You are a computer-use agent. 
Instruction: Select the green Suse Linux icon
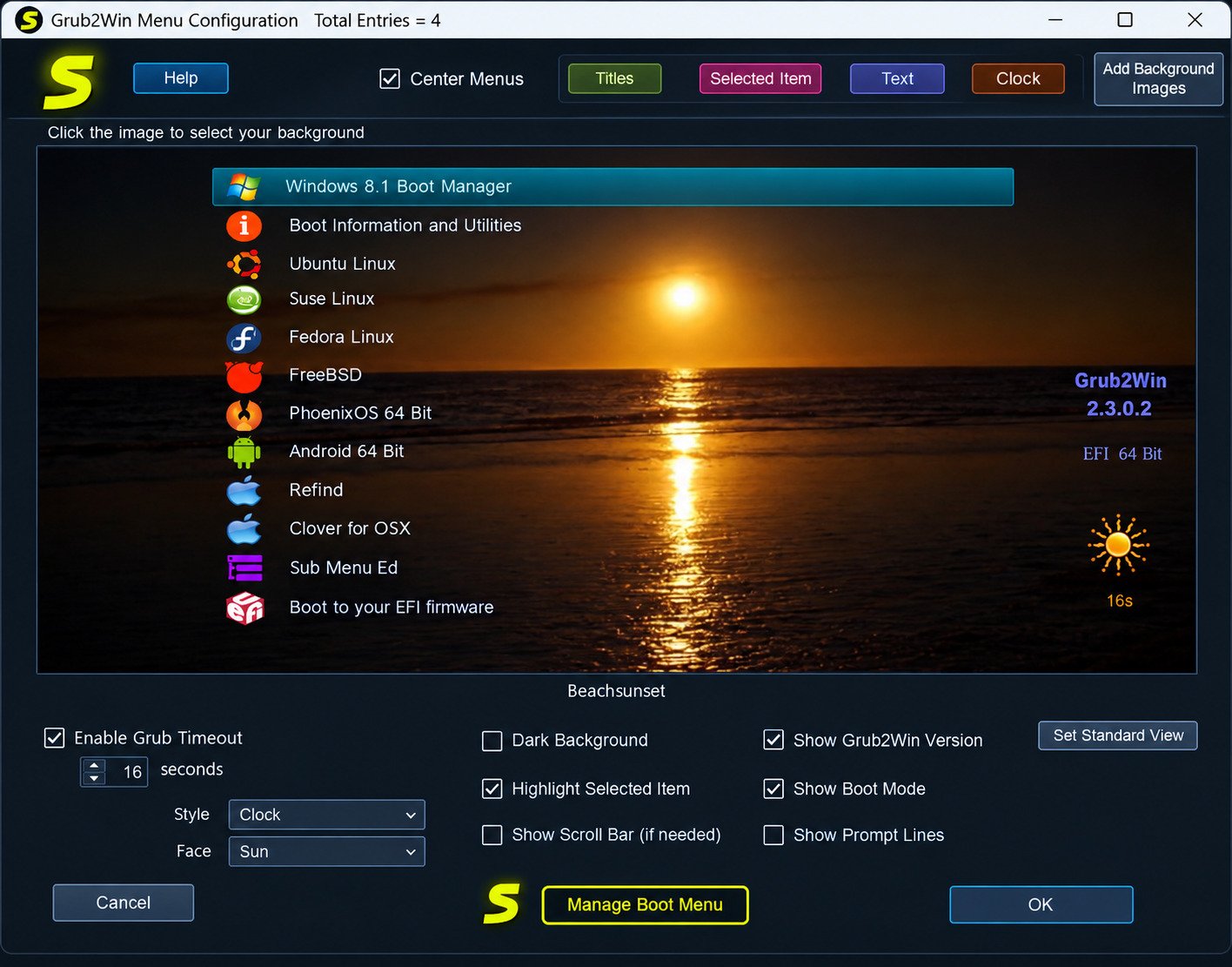(x=244, y=299)
